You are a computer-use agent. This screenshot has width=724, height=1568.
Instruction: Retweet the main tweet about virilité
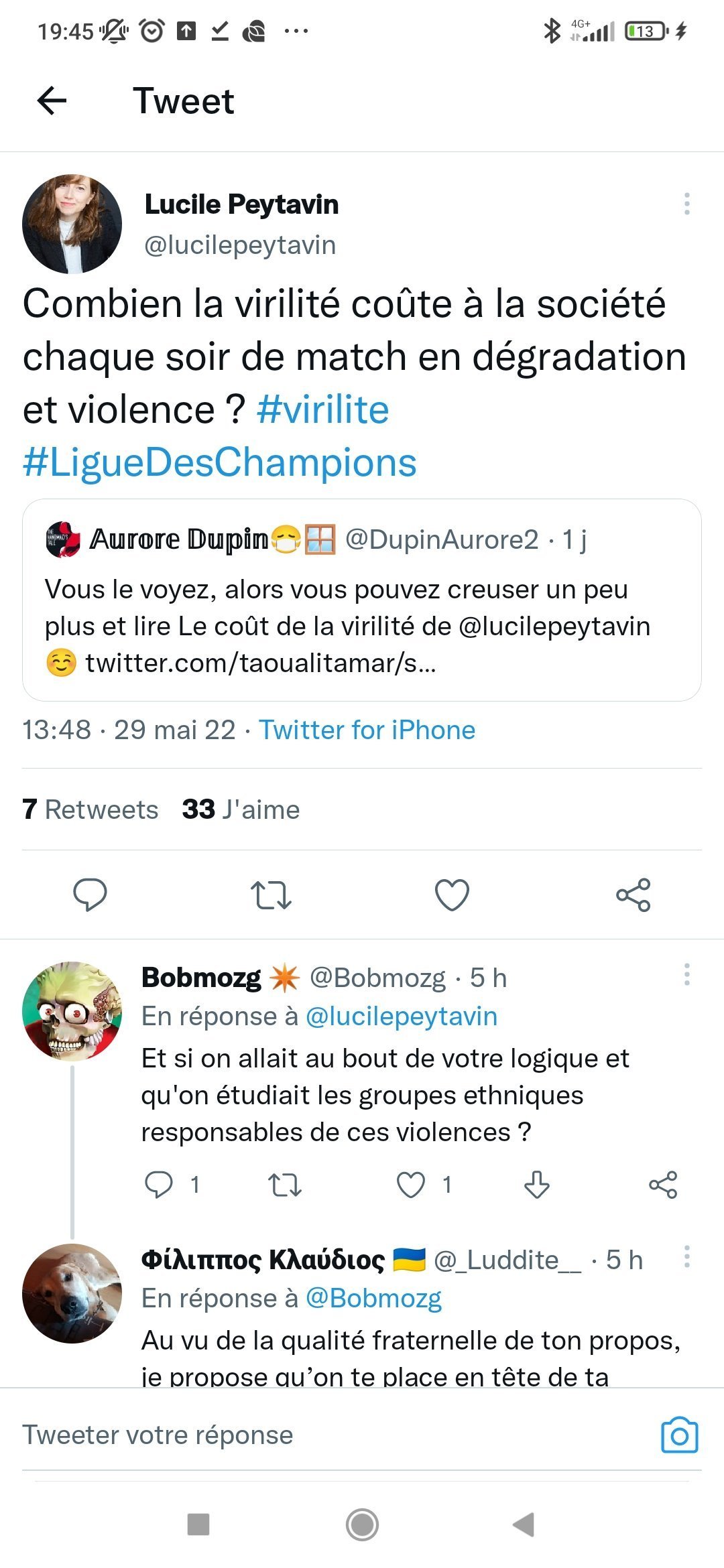tap(271, 895)
